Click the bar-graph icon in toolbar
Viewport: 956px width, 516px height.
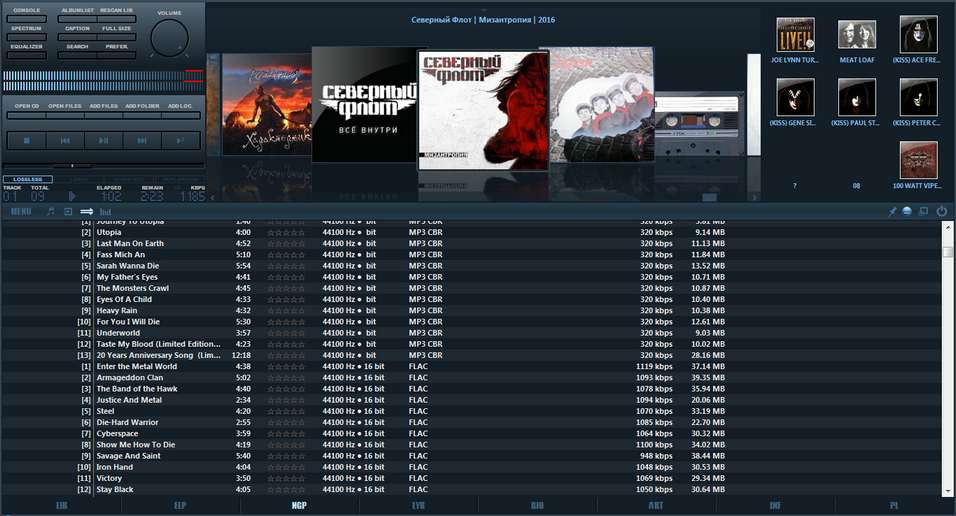pos(105,212)
